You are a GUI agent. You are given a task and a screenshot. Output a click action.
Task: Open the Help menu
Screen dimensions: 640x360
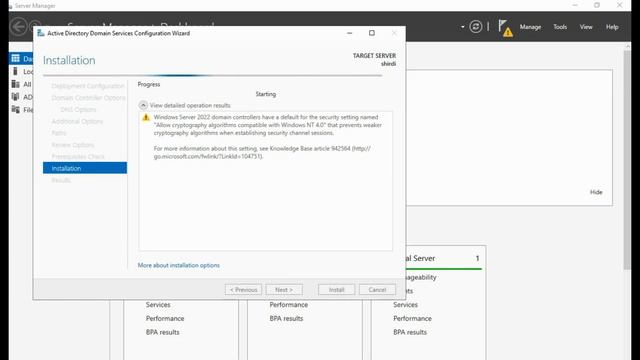click(x=612, y=27)
